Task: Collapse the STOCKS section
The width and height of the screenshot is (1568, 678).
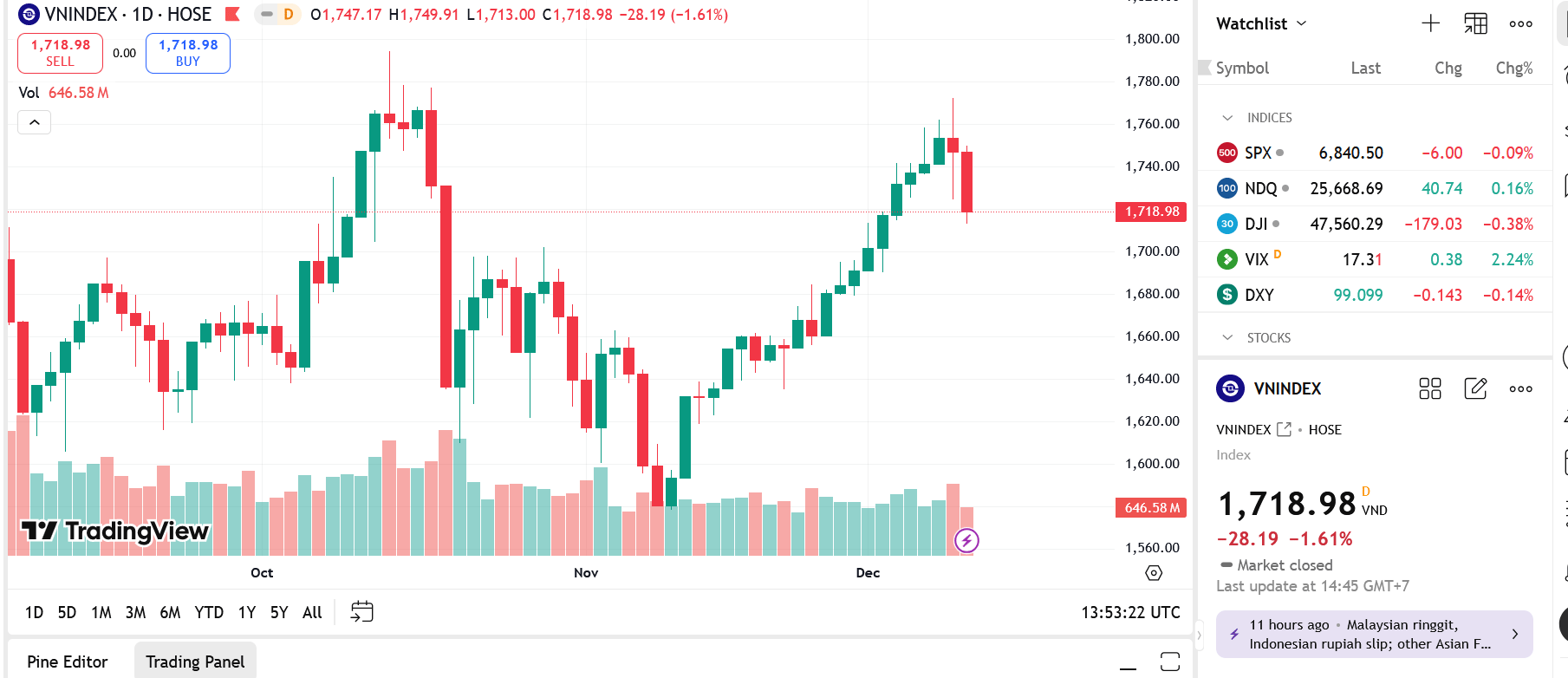Action: click(1227, 338)
